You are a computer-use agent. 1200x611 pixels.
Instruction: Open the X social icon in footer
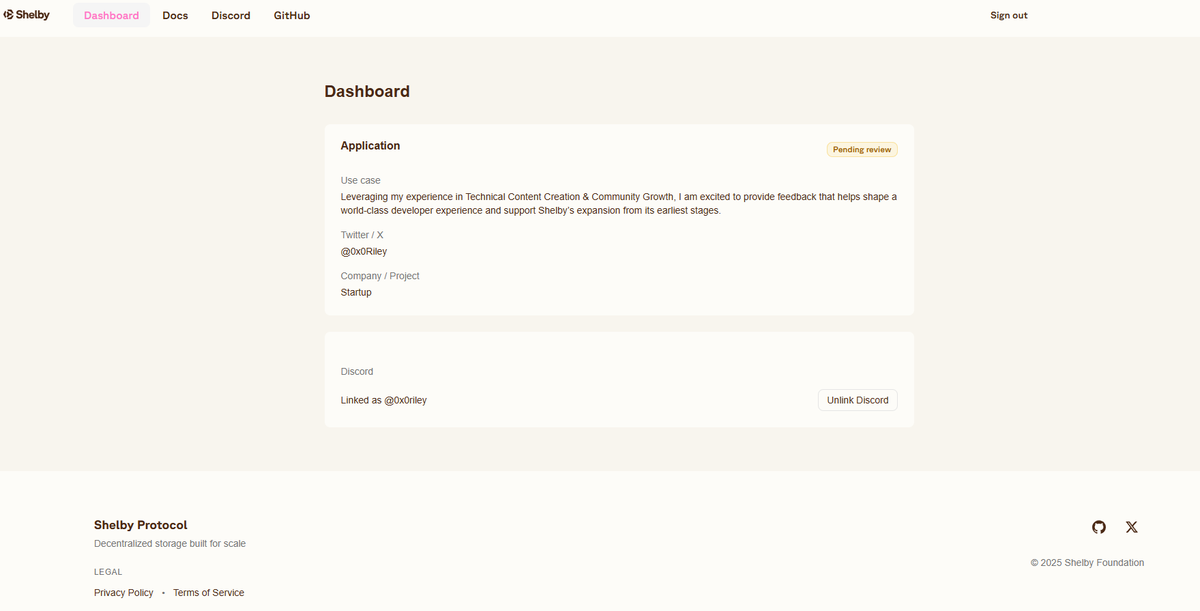1132,527
